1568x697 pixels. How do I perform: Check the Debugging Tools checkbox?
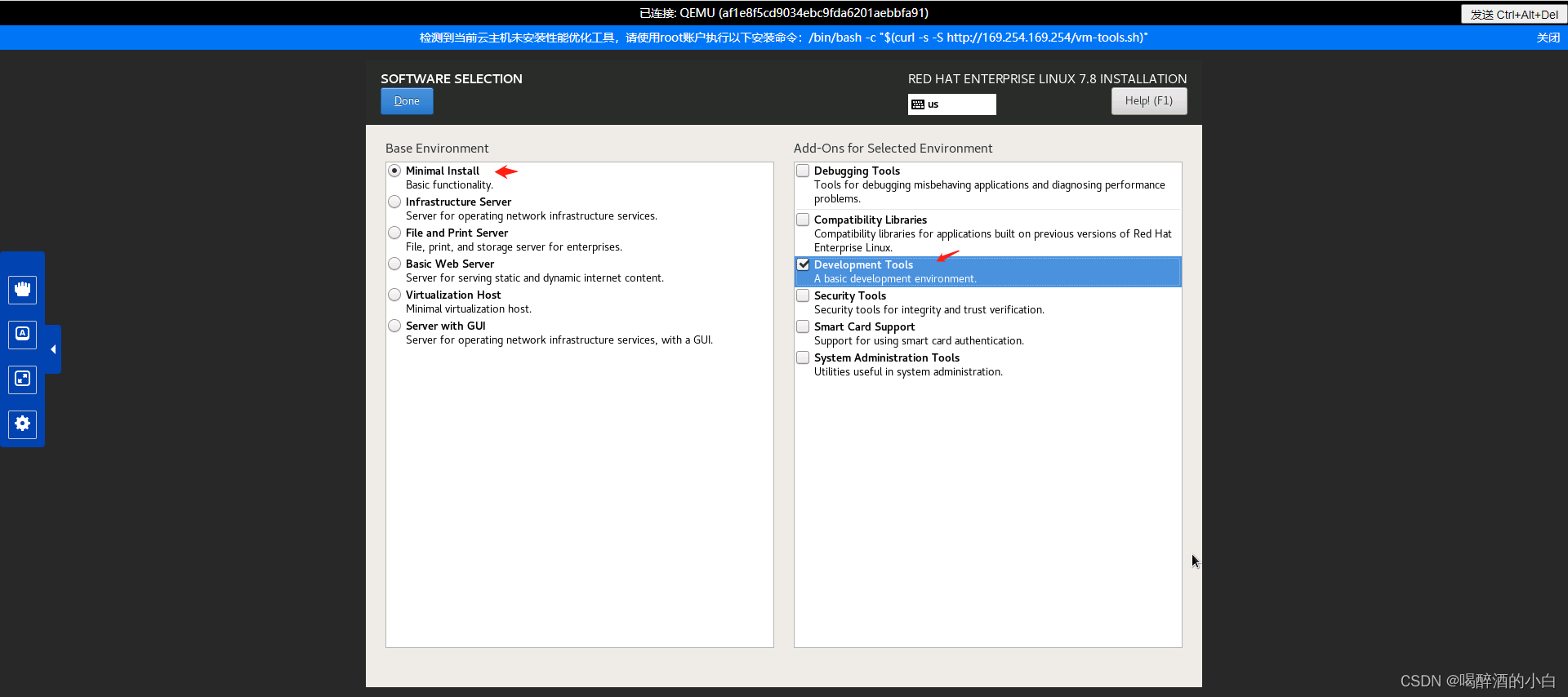[x=803, y=171]
